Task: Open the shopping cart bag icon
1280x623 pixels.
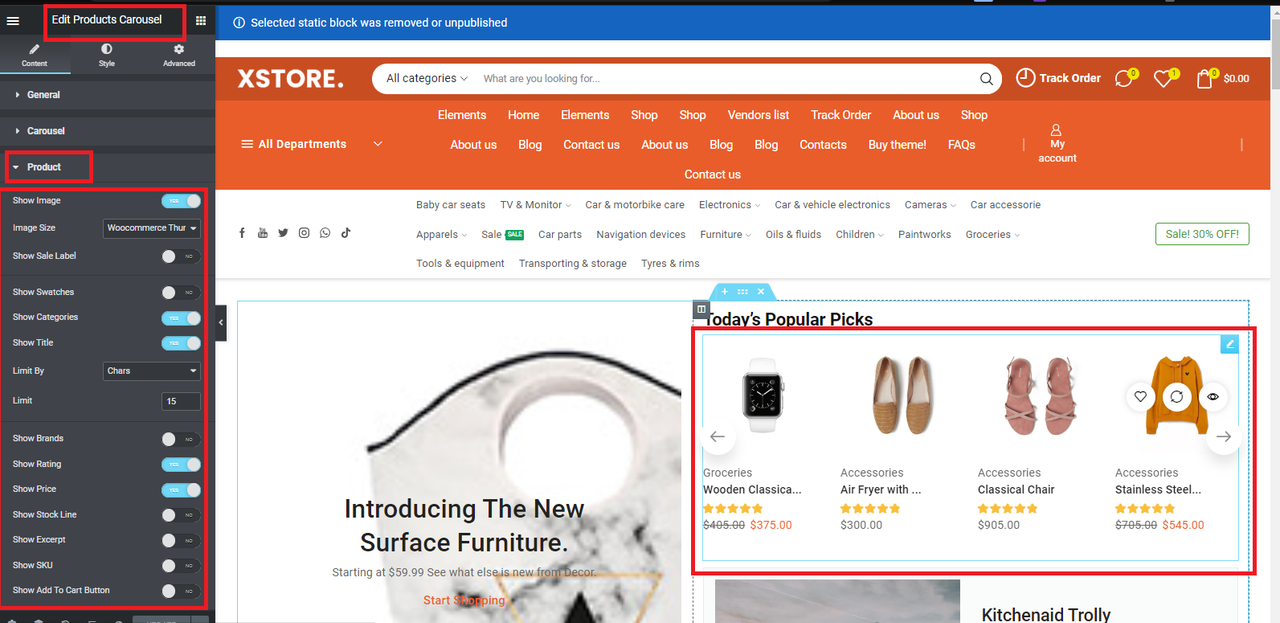Action: click(1205, 78)
